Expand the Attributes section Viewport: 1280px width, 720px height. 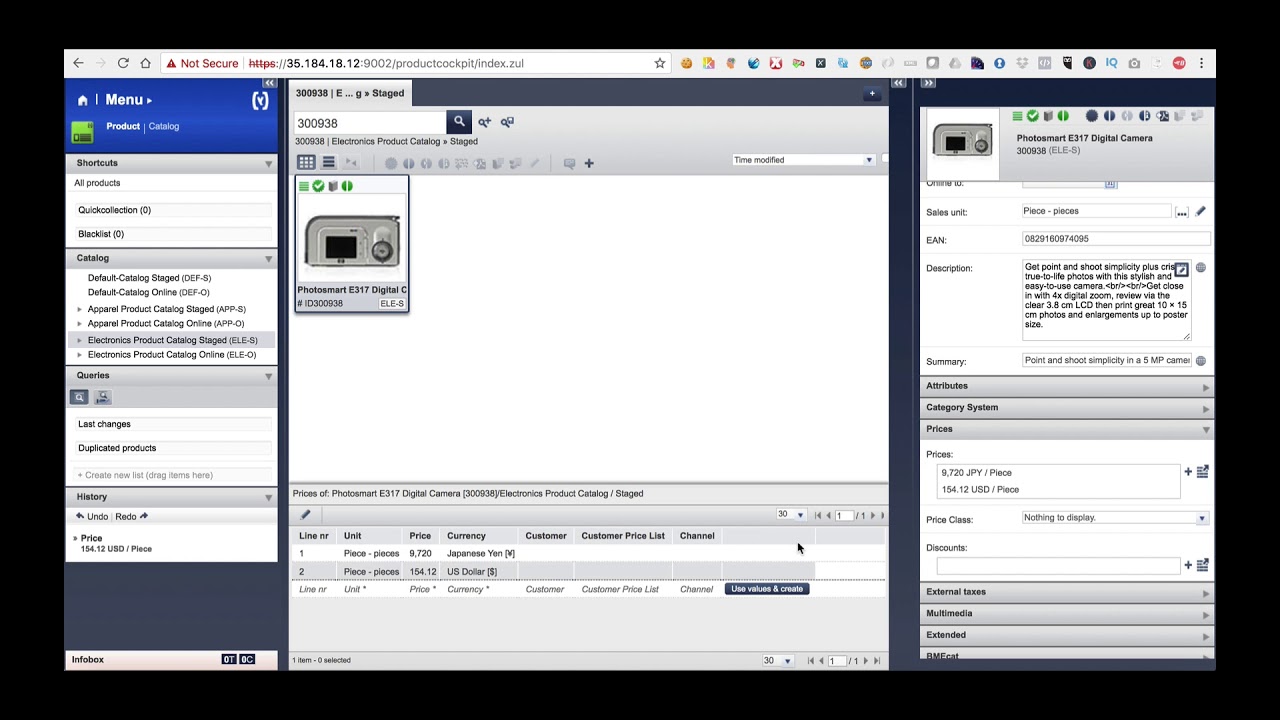1067,386
